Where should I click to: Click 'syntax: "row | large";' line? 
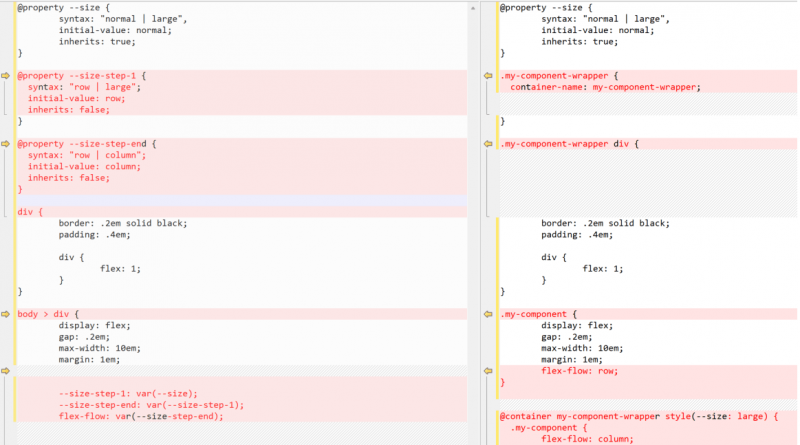tap(84, 87)
